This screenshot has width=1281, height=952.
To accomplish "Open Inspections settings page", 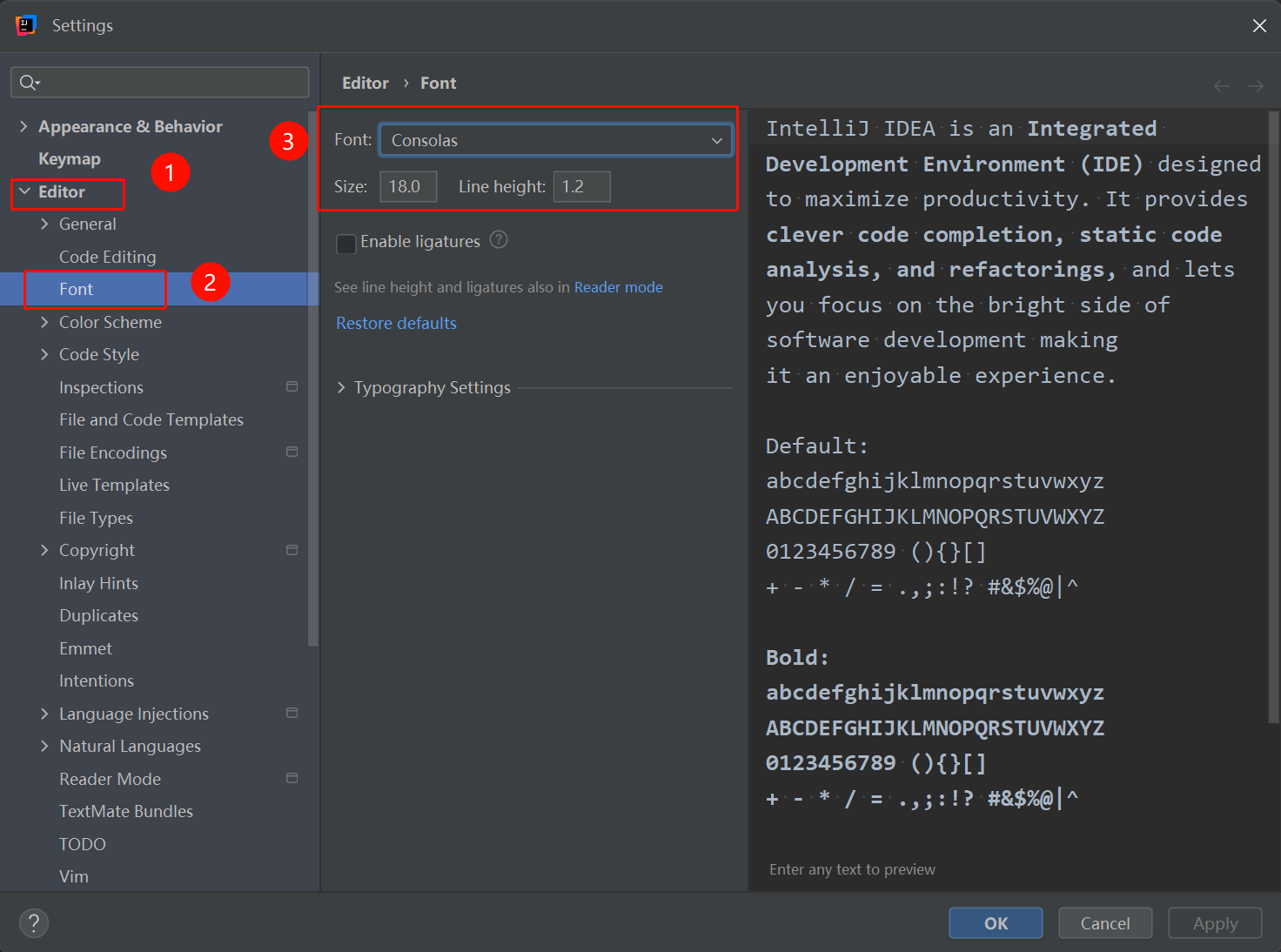I will tap(101, 387).
